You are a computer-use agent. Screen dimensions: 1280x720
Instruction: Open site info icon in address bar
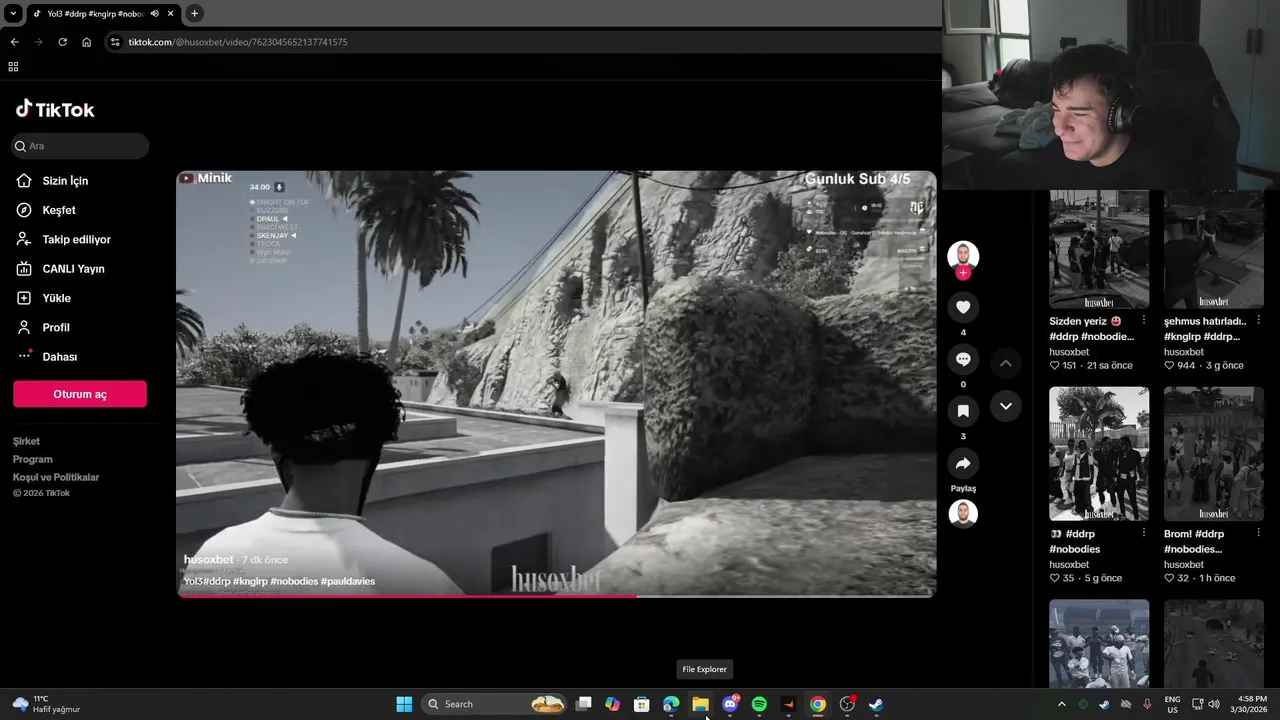click(115, 42)
